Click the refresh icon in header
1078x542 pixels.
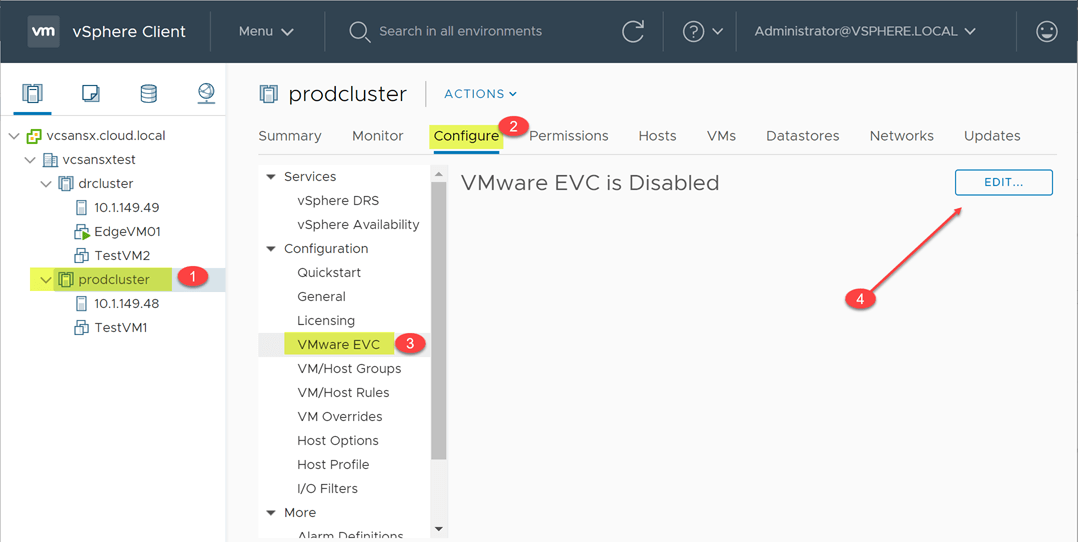click(632, 32)
